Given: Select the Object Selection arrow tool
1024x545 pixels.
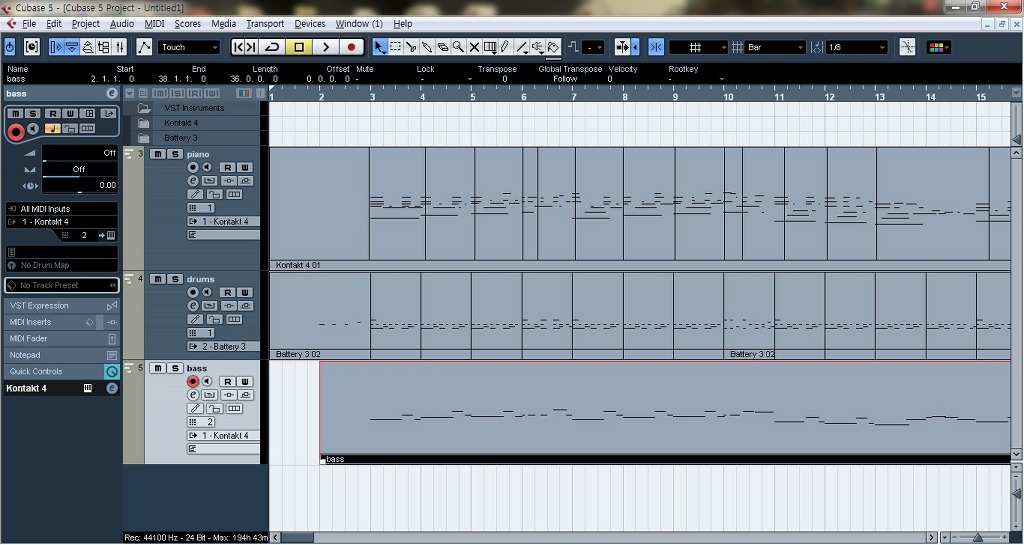Looking at the screenshot, I should (379, 47).
